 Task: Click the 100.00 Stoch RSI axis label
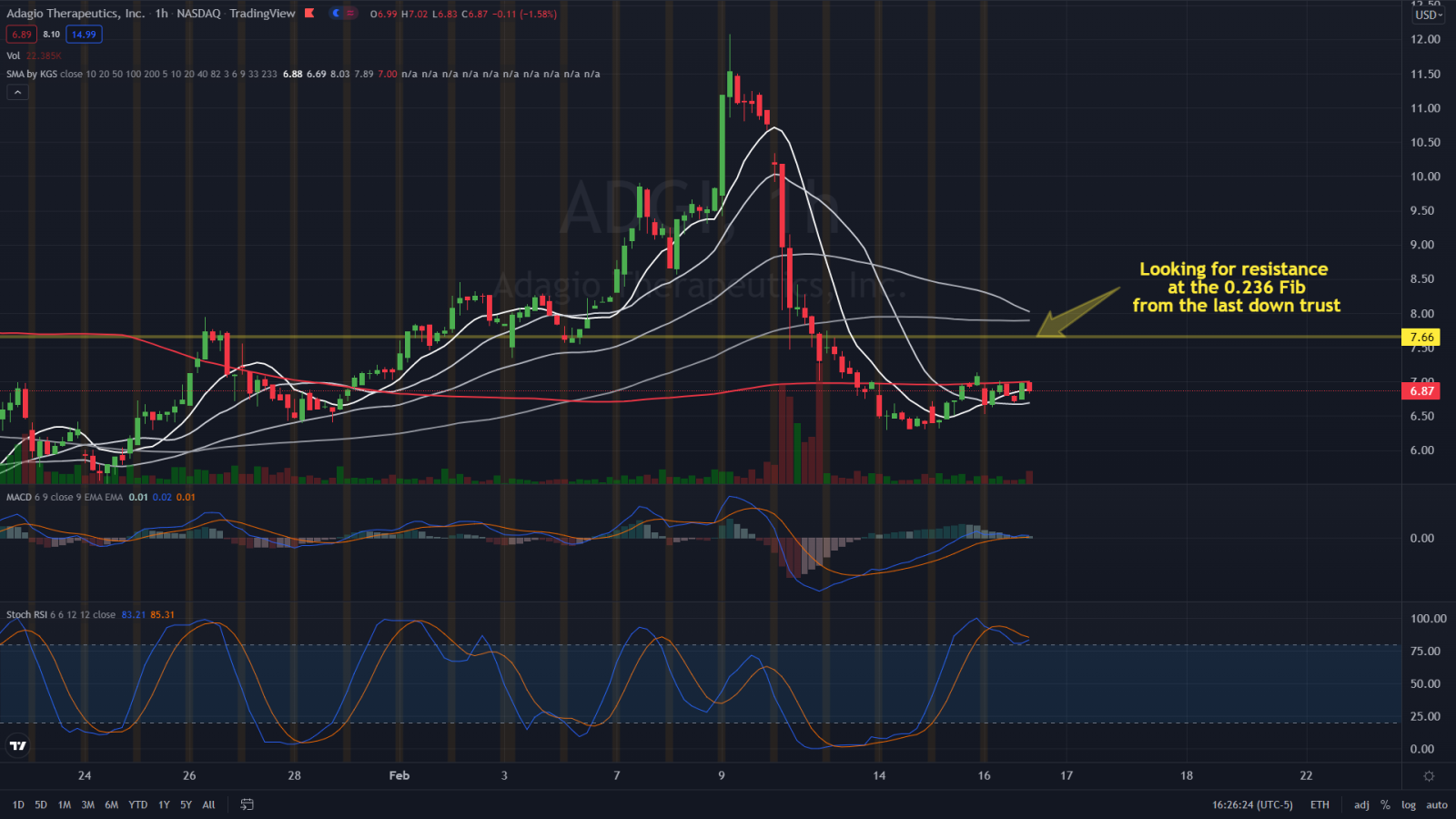click(1428, 618)
